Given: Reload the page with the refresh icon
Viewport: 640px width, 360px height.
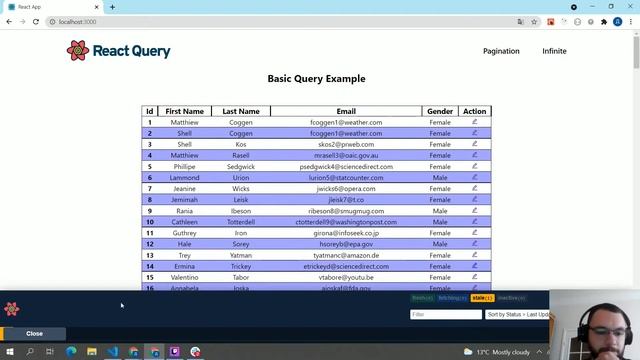Looking at the screenshot, I should (x=36, y=22).
